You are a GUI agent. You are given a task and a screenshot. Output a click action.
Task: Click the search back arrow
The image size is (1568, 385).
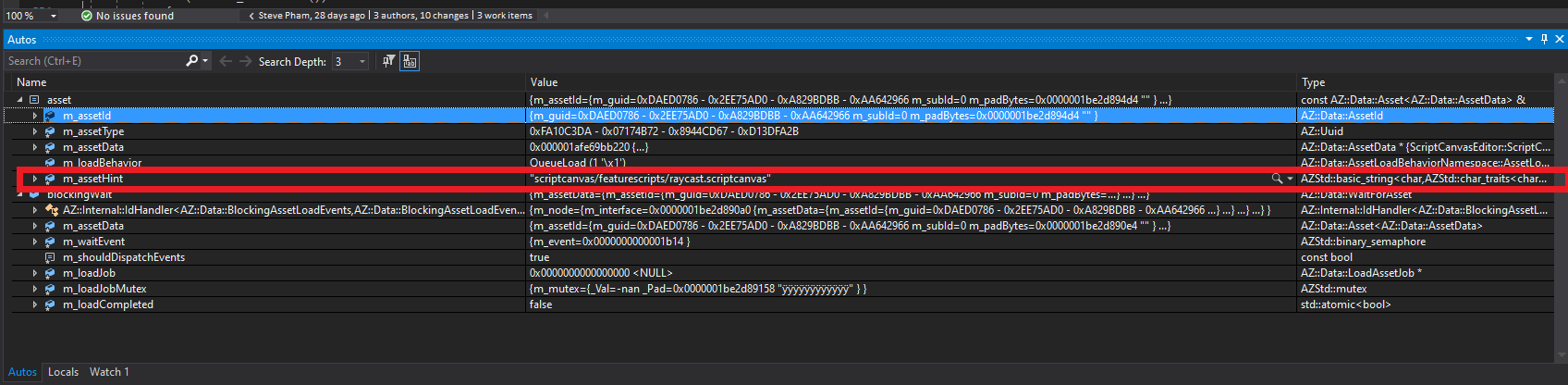click(x=226, y=61)
